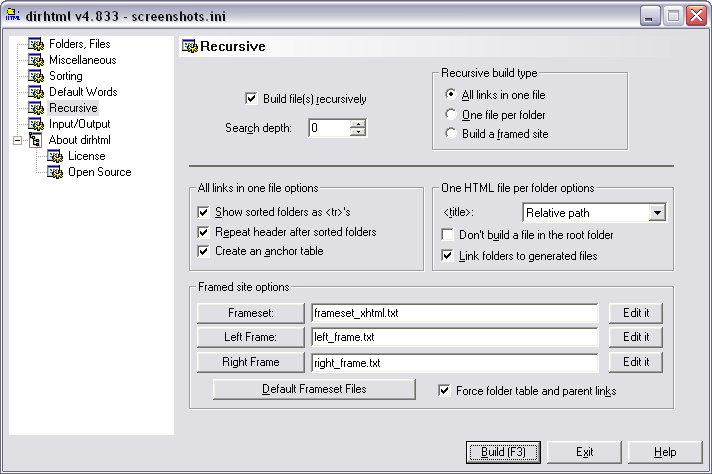Click the Frameset button
The image size is (712, 474).
[x=251, y=313]
